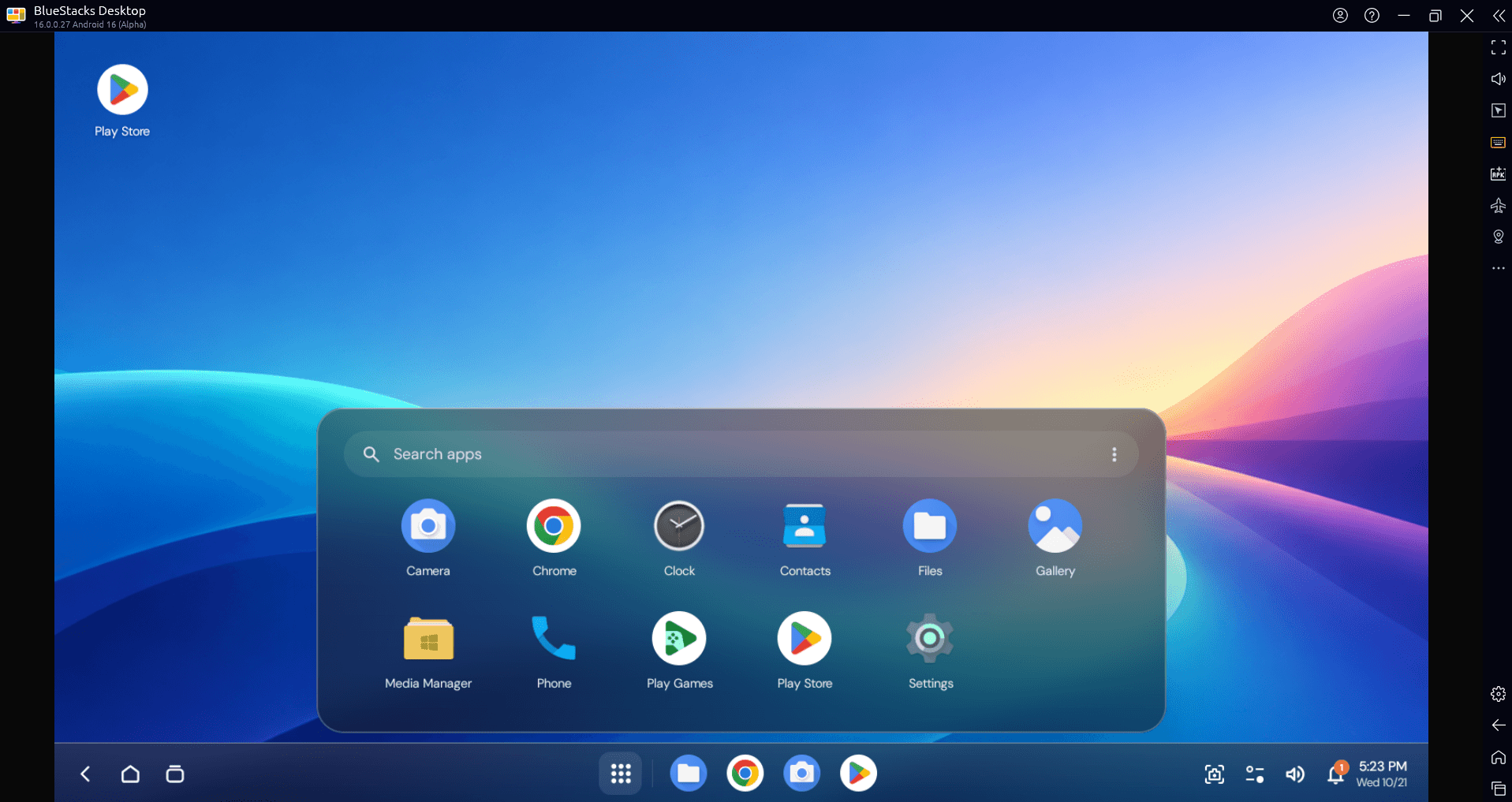Open Media Manager

click(428, 639)
